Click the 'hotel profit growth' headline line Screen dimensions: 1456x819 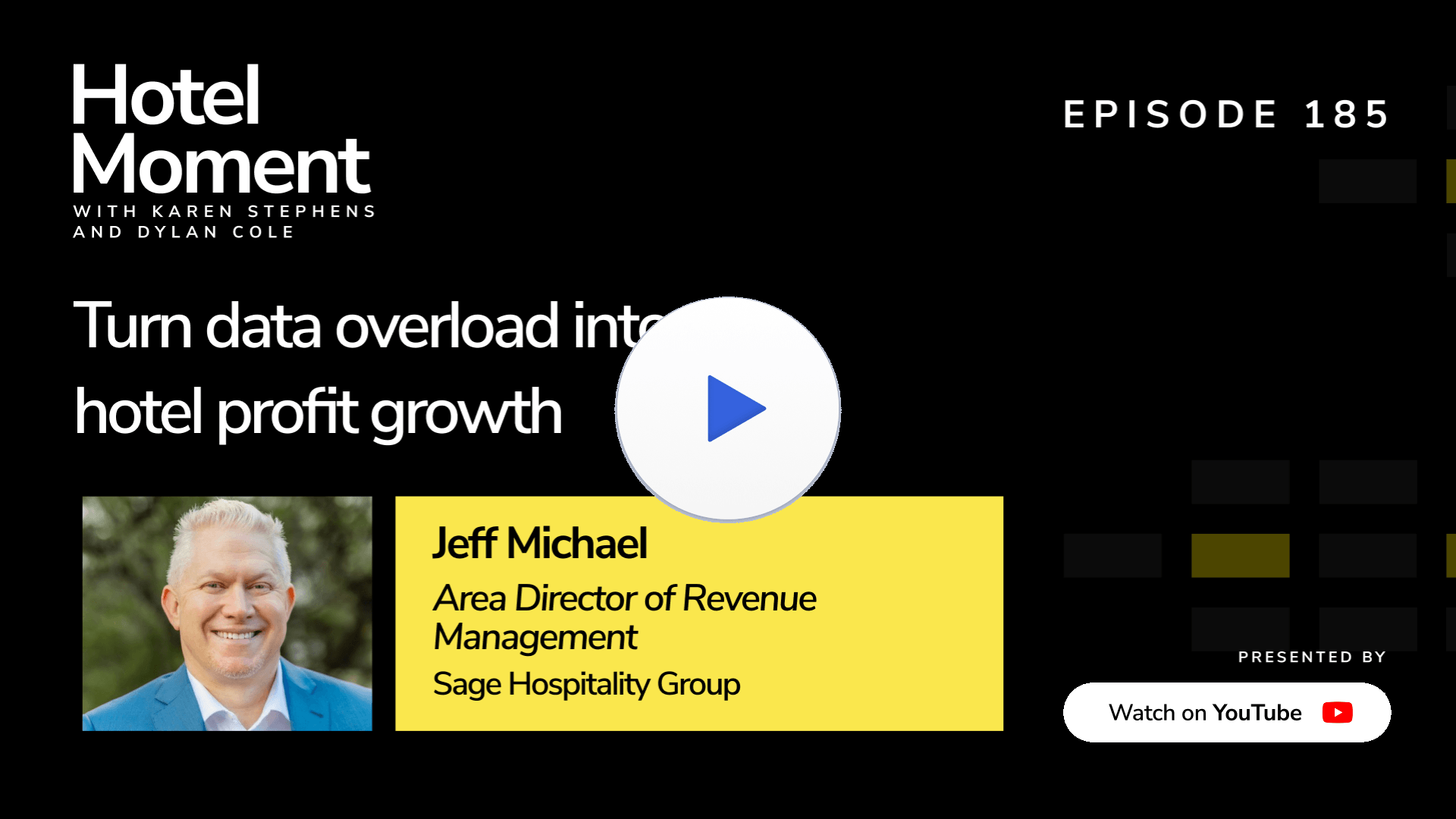(318, 413)
